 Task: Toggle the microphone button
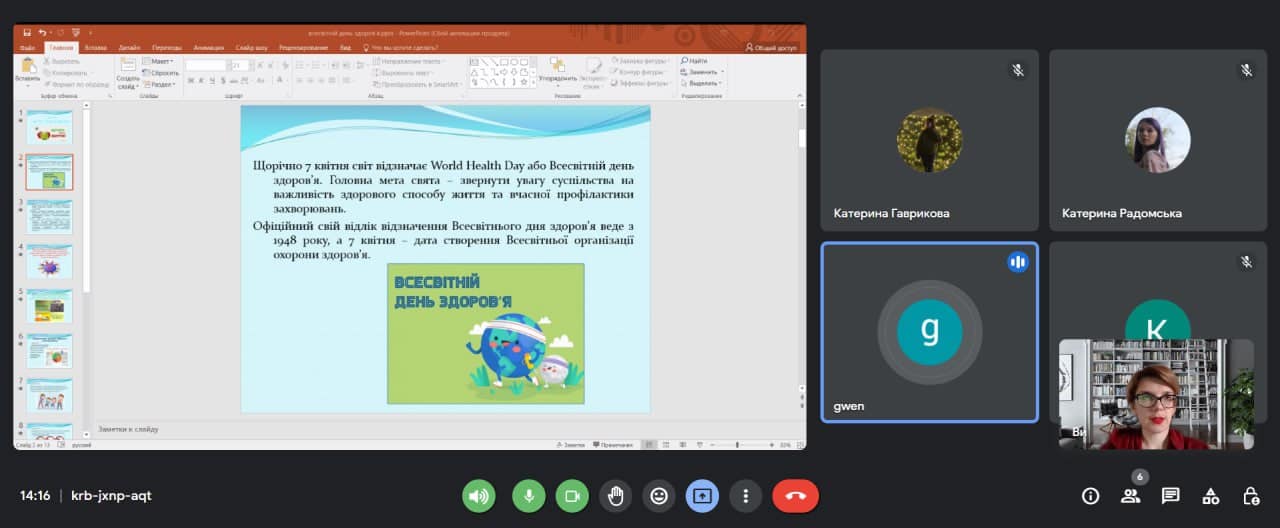coord(528,496)
